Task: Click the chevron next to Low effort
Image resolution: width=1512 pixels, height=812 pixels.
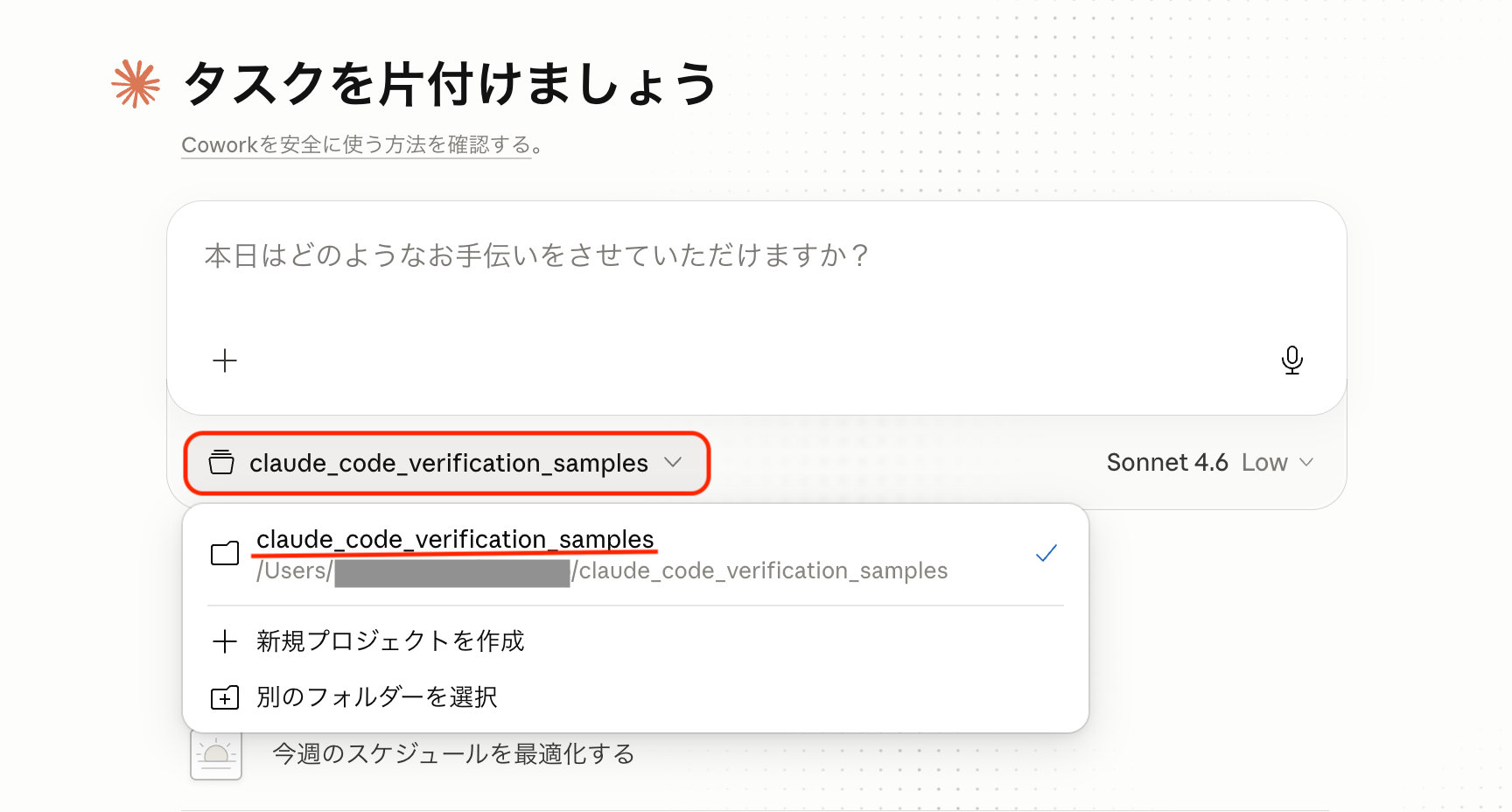Action: (1306, 462)
